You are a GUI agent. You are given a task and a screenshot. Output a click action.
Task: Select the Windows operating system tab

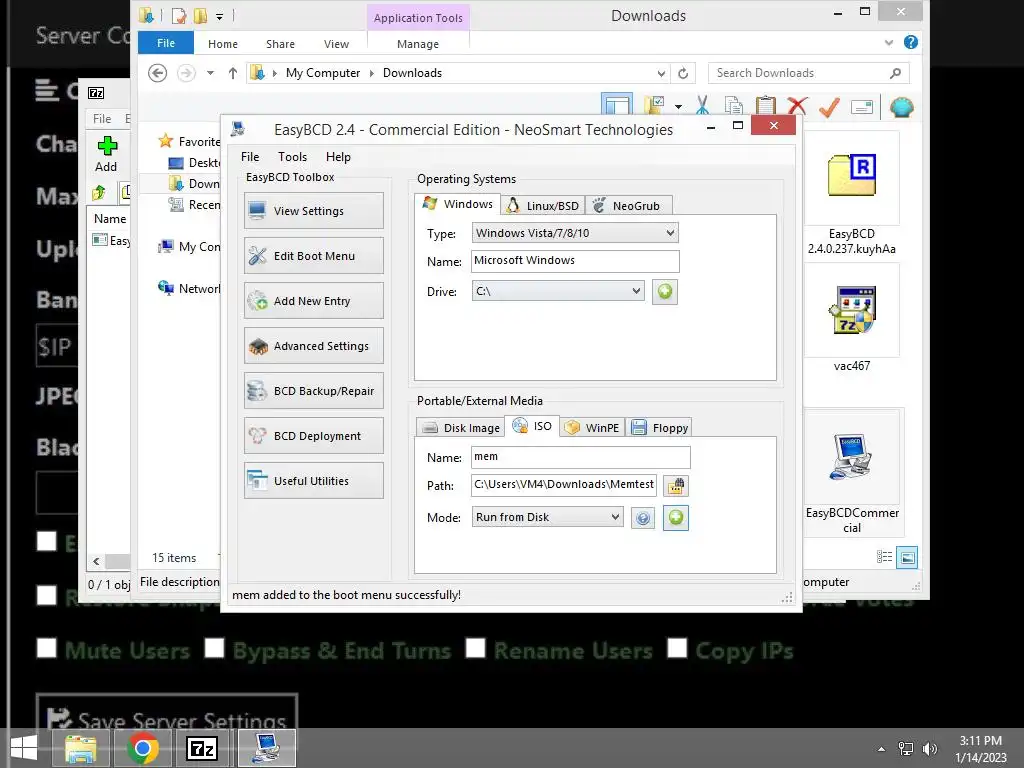tap(457, 204)
